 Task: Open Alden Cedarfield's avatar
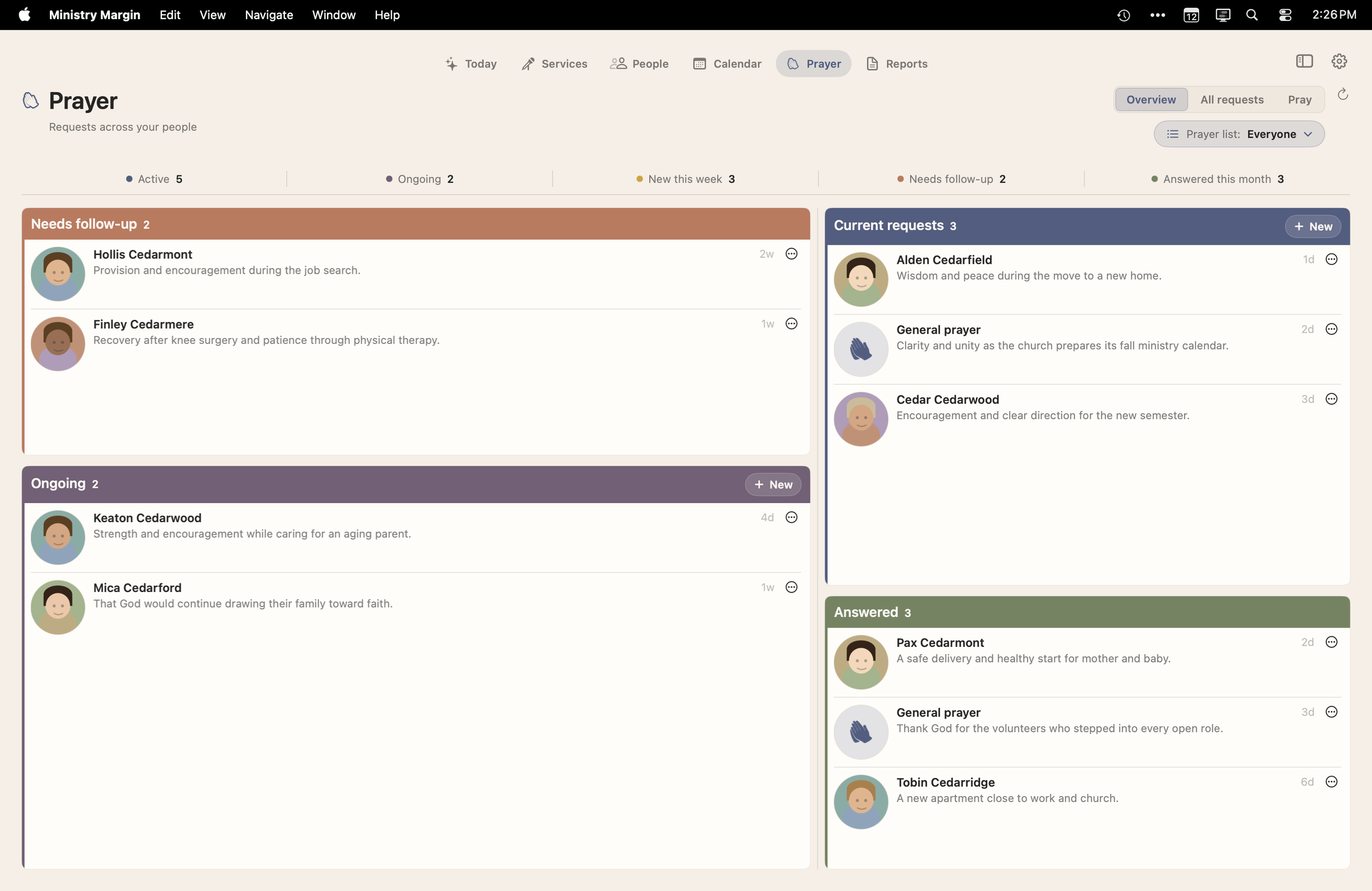[x=861, y=279]
